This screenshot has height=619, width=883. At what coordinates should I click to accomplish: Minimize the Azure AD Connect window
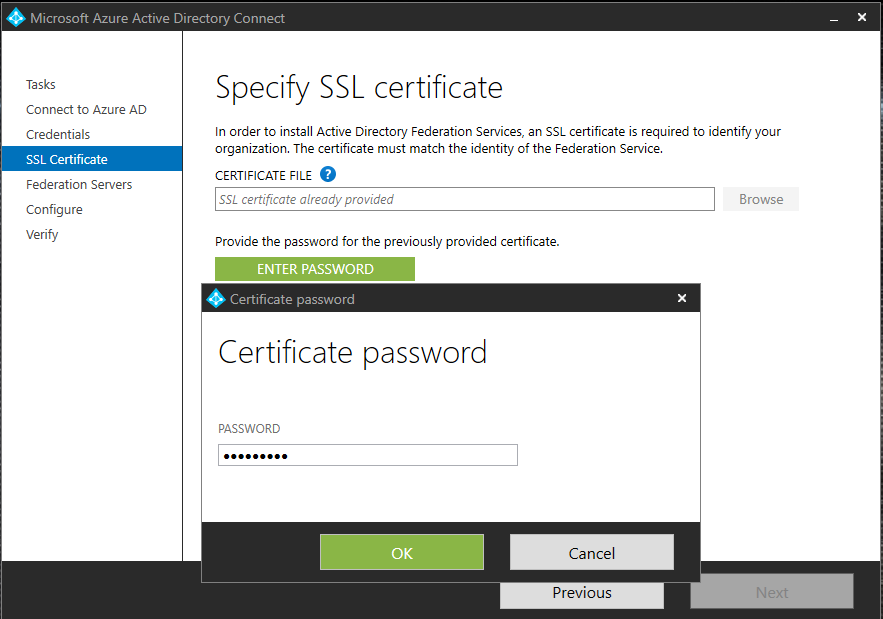pos(833,18)
